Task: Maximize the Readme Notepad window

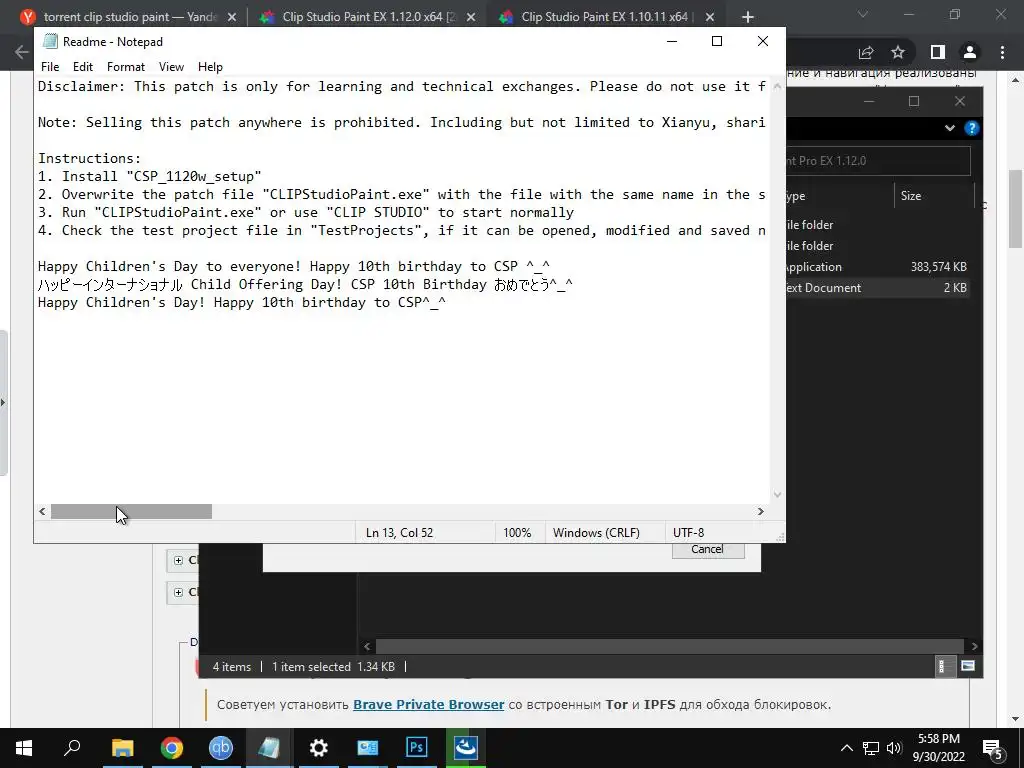Action: tap(716, 41)
